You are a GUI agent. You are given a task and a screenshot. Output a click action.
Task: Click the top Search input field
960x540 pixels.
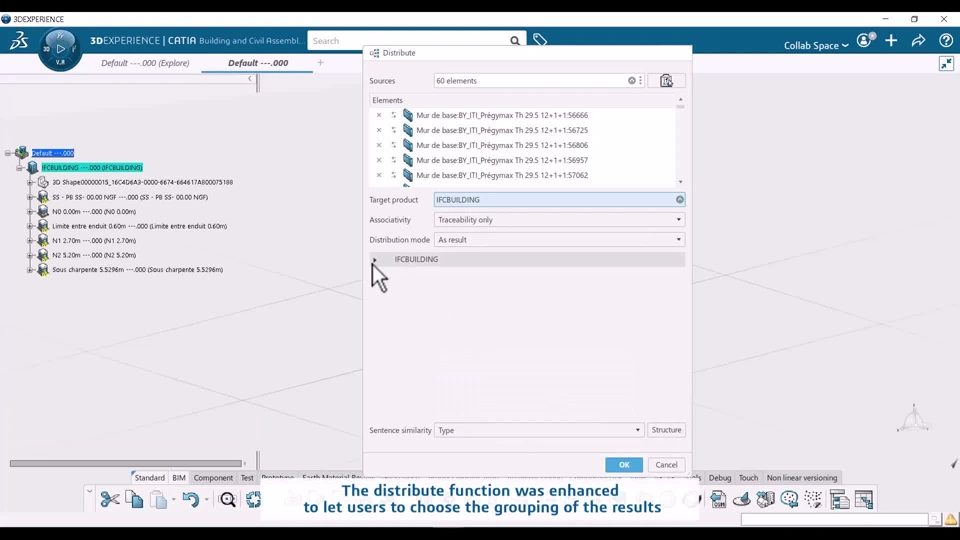(408, 41)
